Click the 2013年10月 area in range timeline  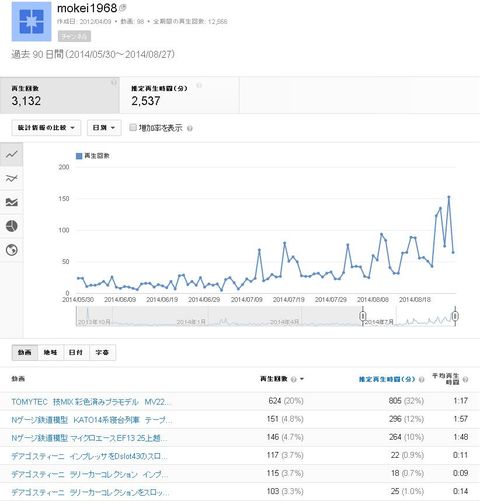pos(94,322)
